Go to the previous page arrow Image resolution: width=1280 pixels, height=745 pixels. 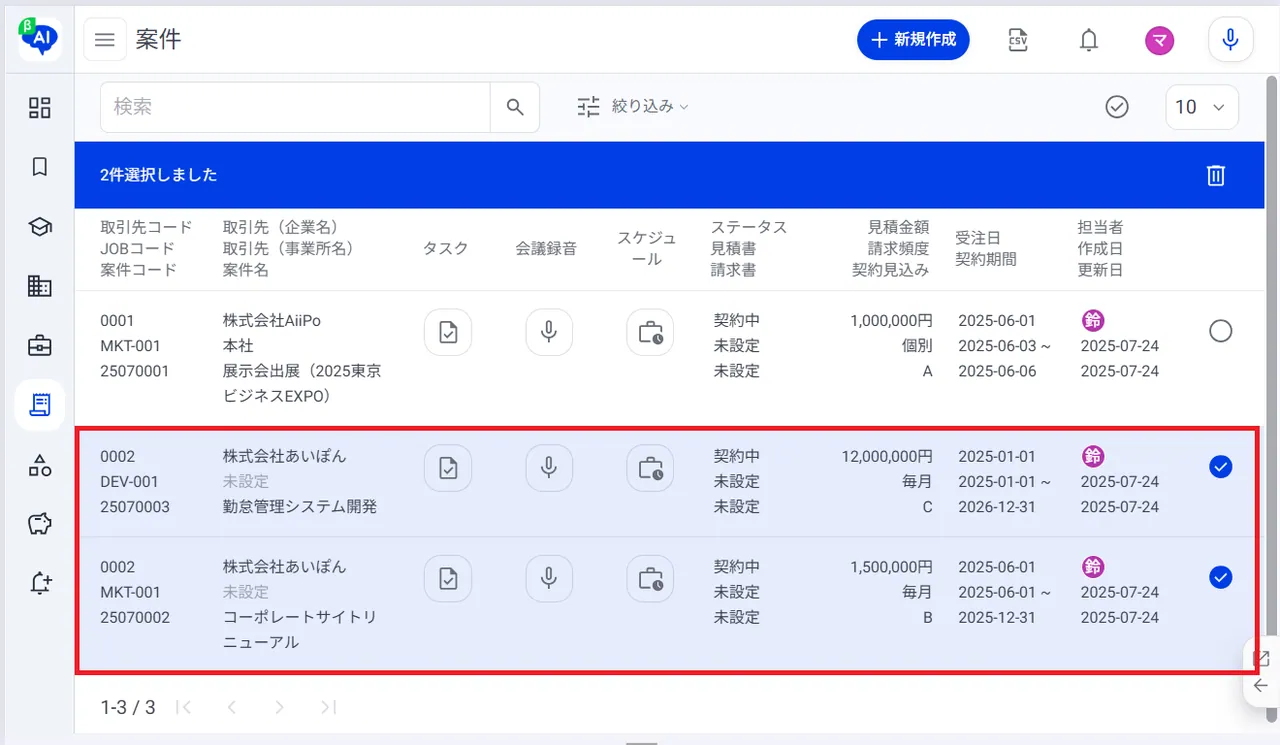[231, 707]
